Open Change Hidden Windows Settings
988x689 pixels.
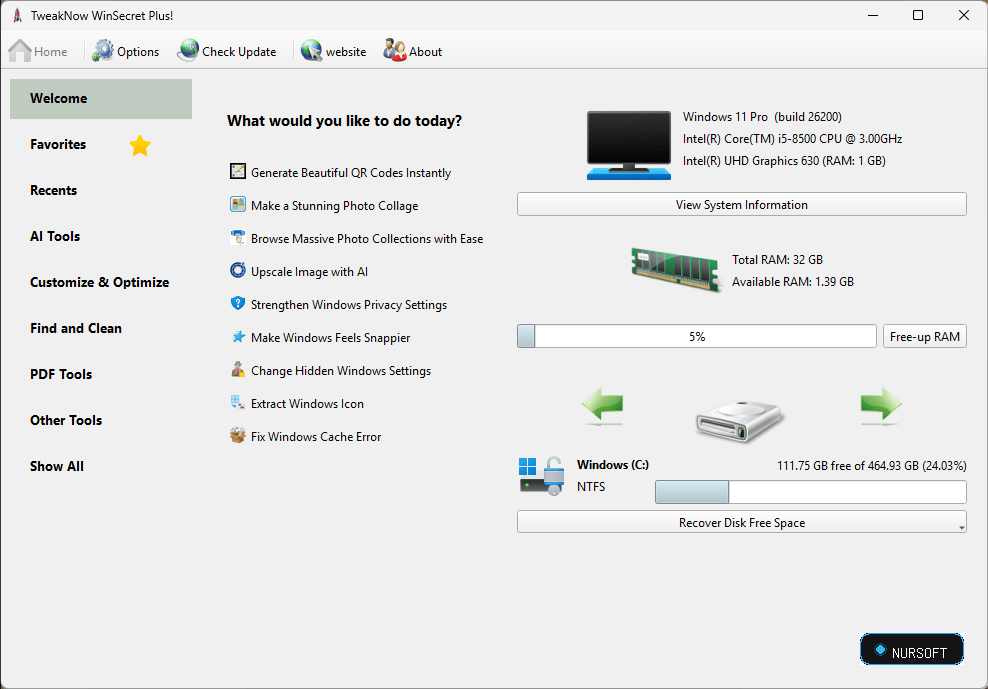pyautogui.click(x=341, y=371)
